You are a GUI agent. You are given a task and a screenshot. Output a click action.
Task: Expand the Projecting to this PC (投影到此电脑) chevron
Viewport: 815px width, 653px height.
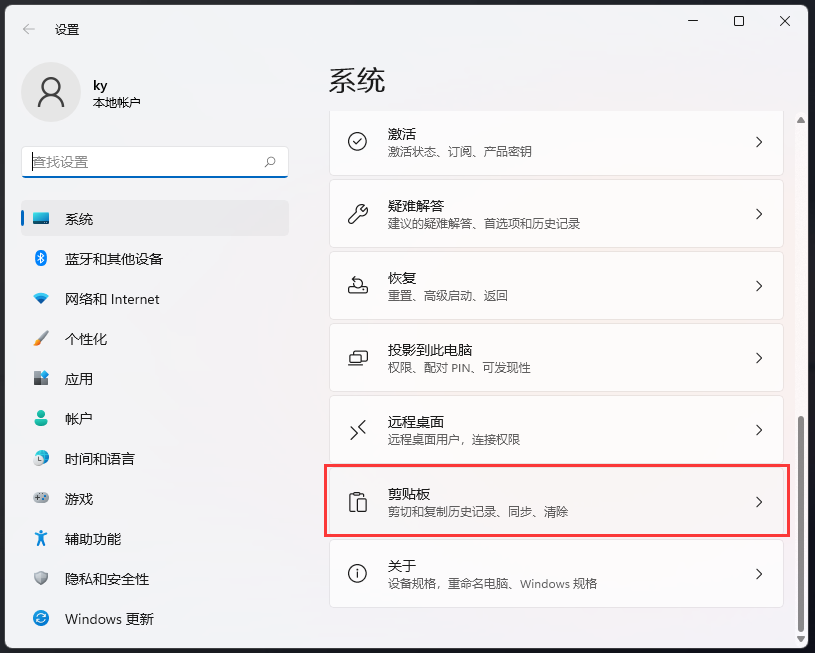click(760, 357)
